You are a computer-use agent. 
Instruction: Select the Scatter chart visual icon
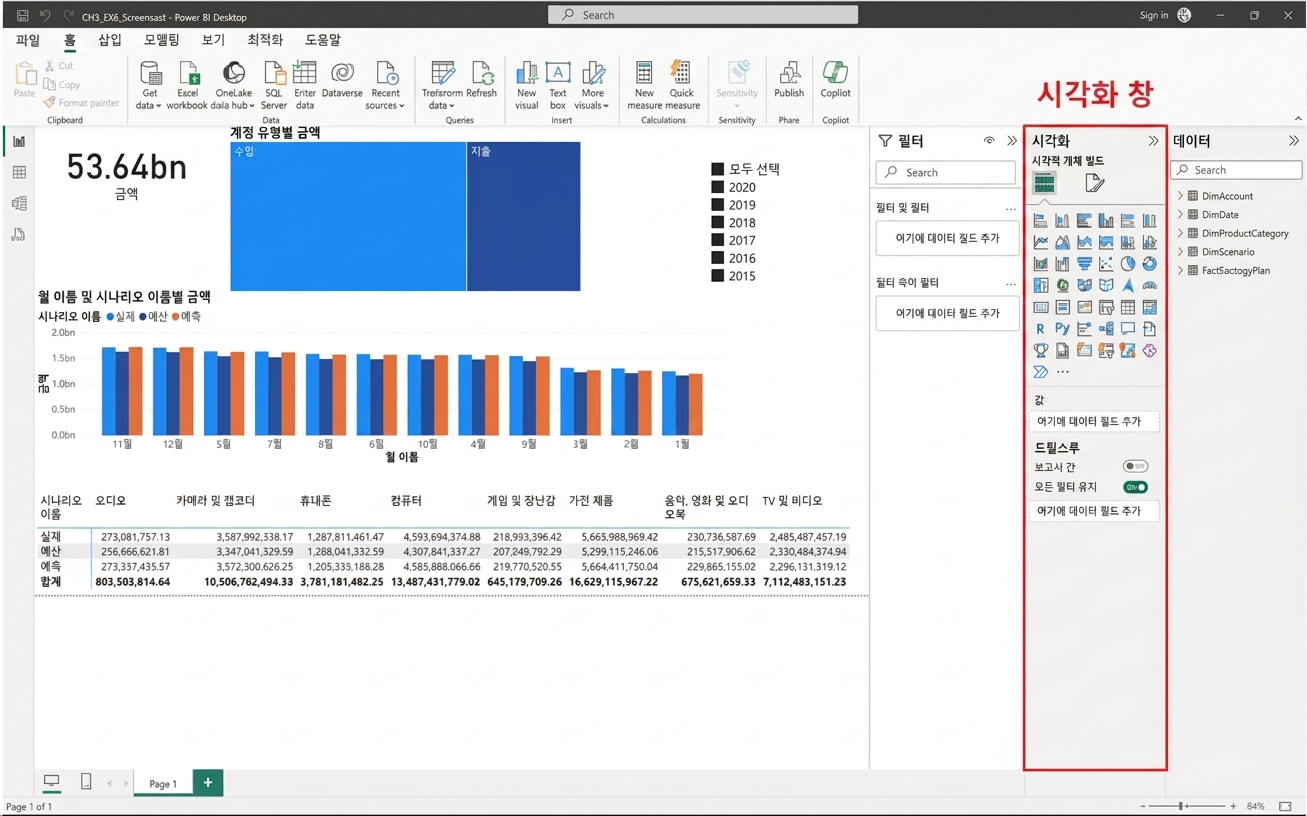tap(1106, 264)
